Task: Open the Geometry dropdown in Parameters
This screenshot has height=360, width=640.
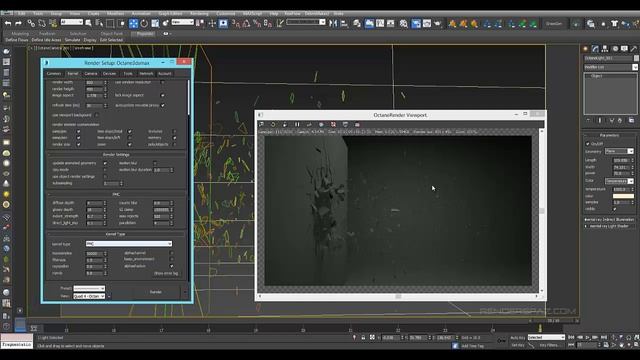Action: [619, 151]
